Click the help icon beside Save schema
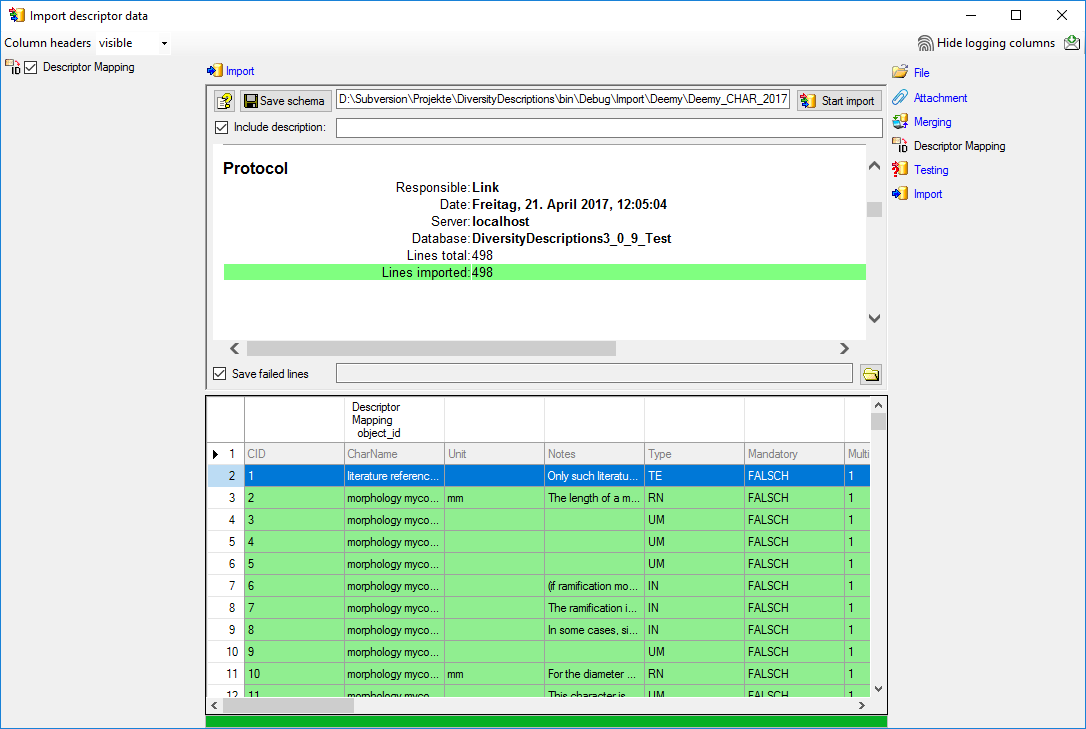Viewport: 1086px width, 729px height. pos(225,101)
